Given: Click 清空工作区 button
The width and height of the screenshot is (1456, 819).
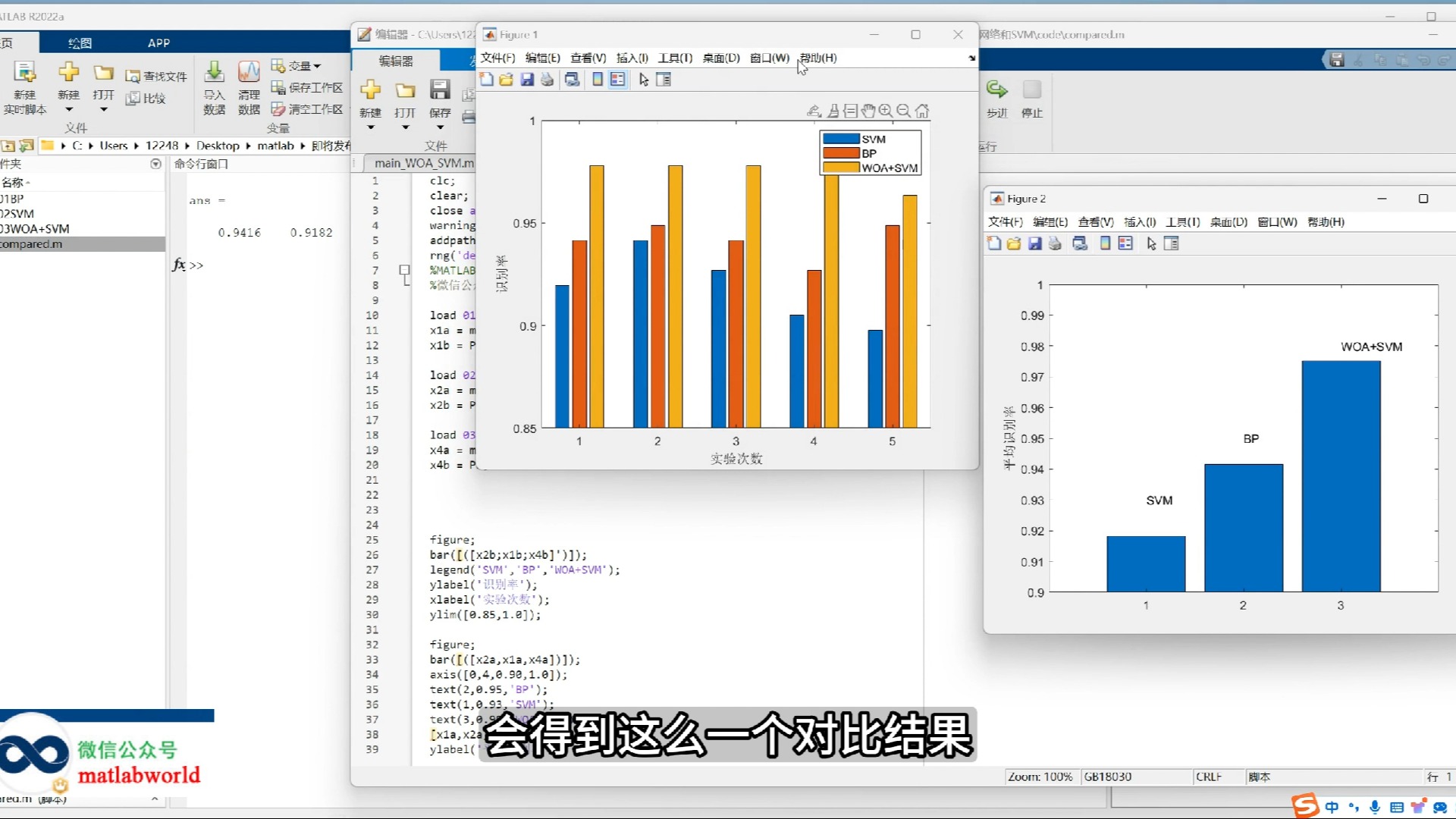Looking at the screenshot, I should click(x=307, y=109).
